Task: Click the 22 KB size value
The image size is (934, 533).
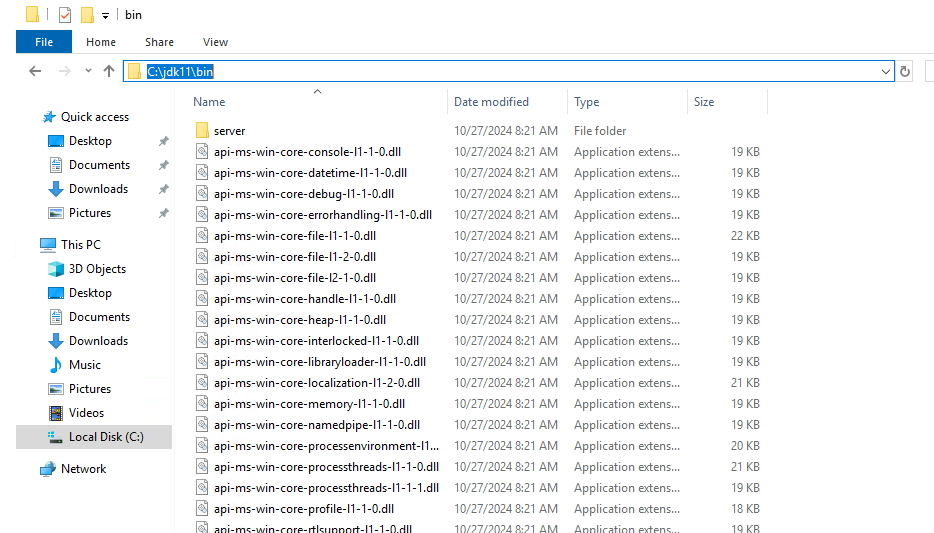Action: pyautogui.click(x=745, y=236)
